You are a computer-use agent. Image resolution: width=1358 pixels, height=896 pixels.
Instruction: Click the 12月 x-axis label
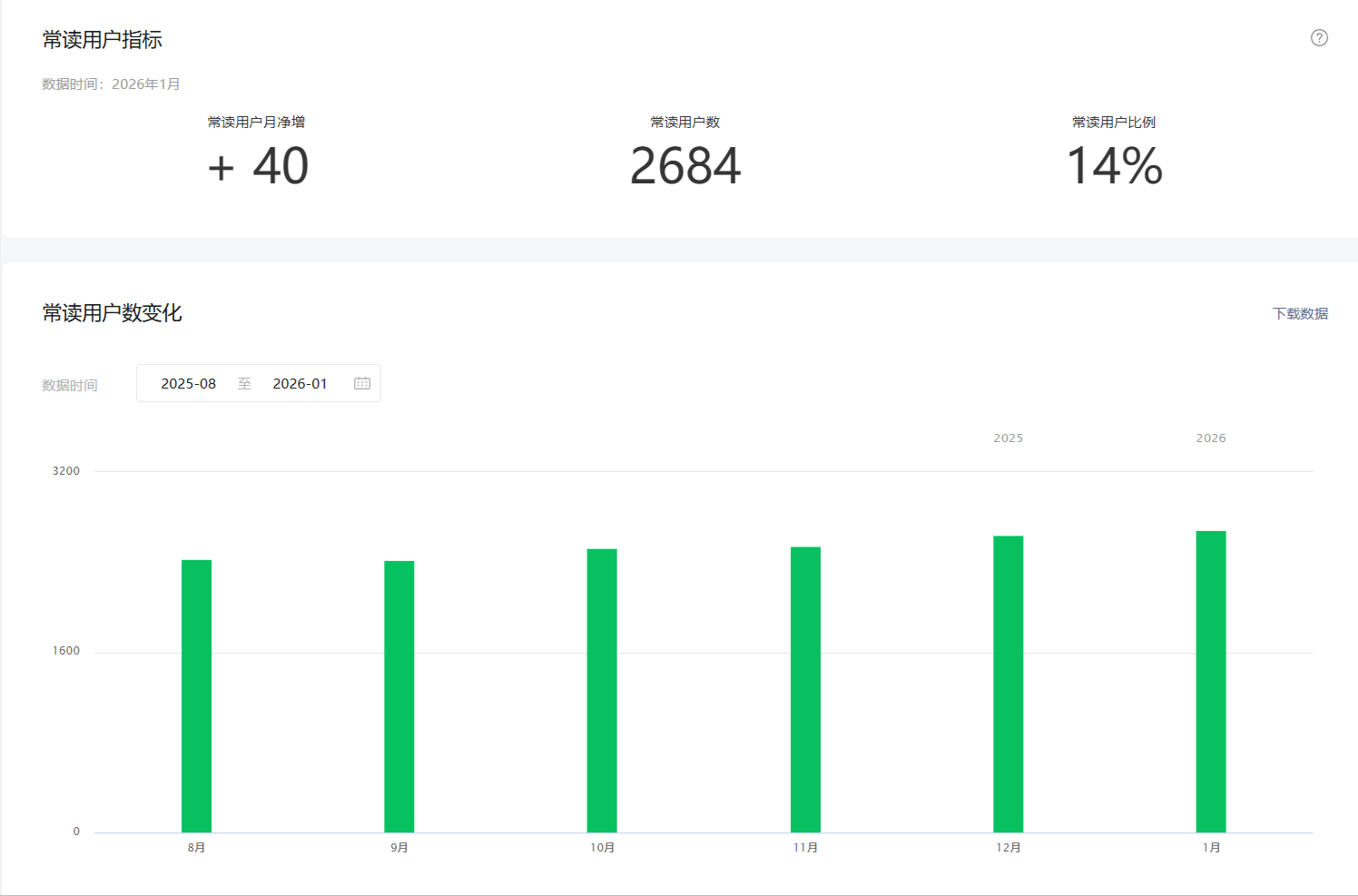(1009, 848)
